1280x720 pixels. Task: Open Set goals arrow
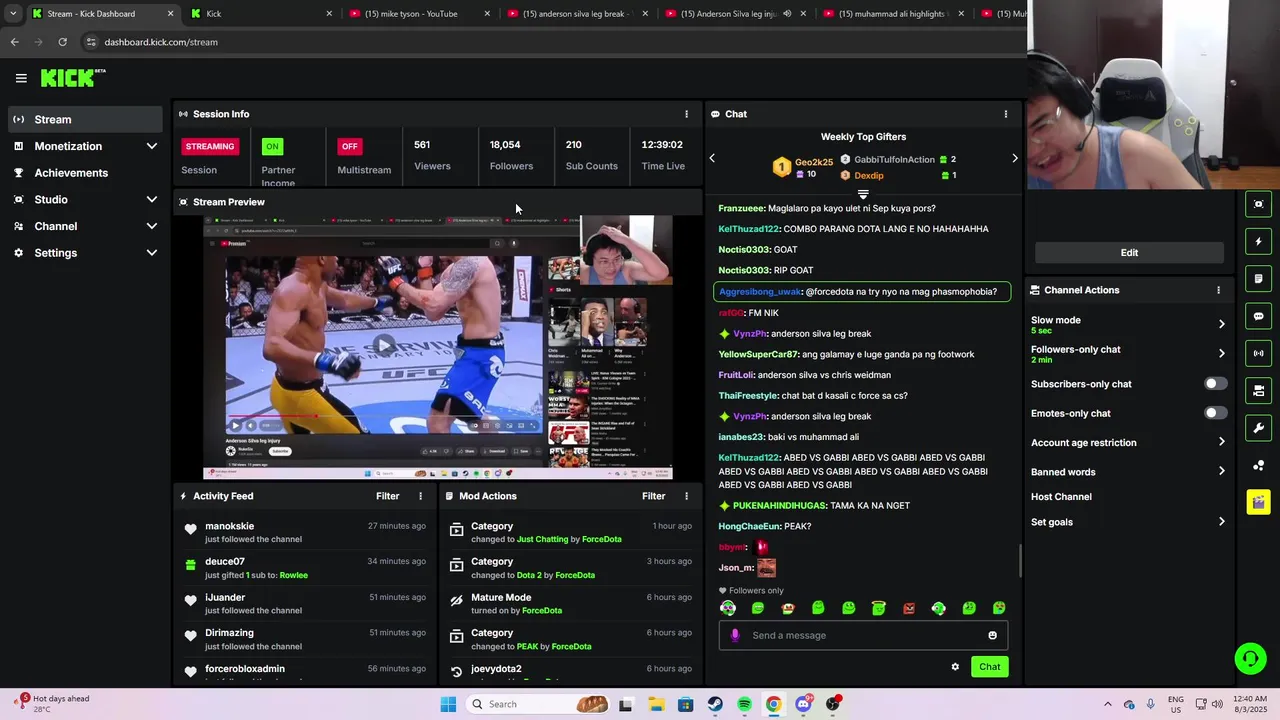tap(1221, 522)
